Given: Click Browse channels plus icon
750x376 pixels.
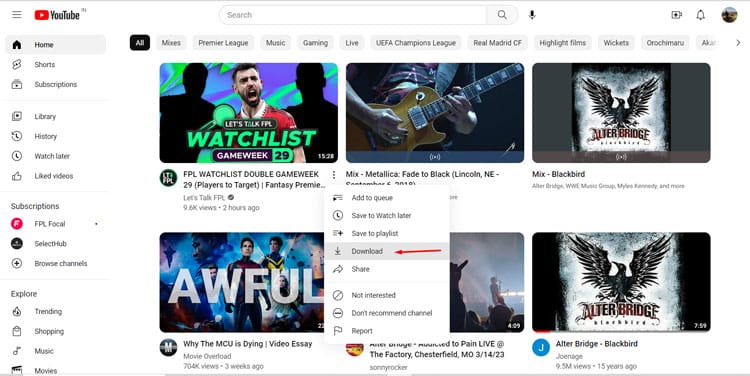Looking at the screenshot, I should click(17, 264).
